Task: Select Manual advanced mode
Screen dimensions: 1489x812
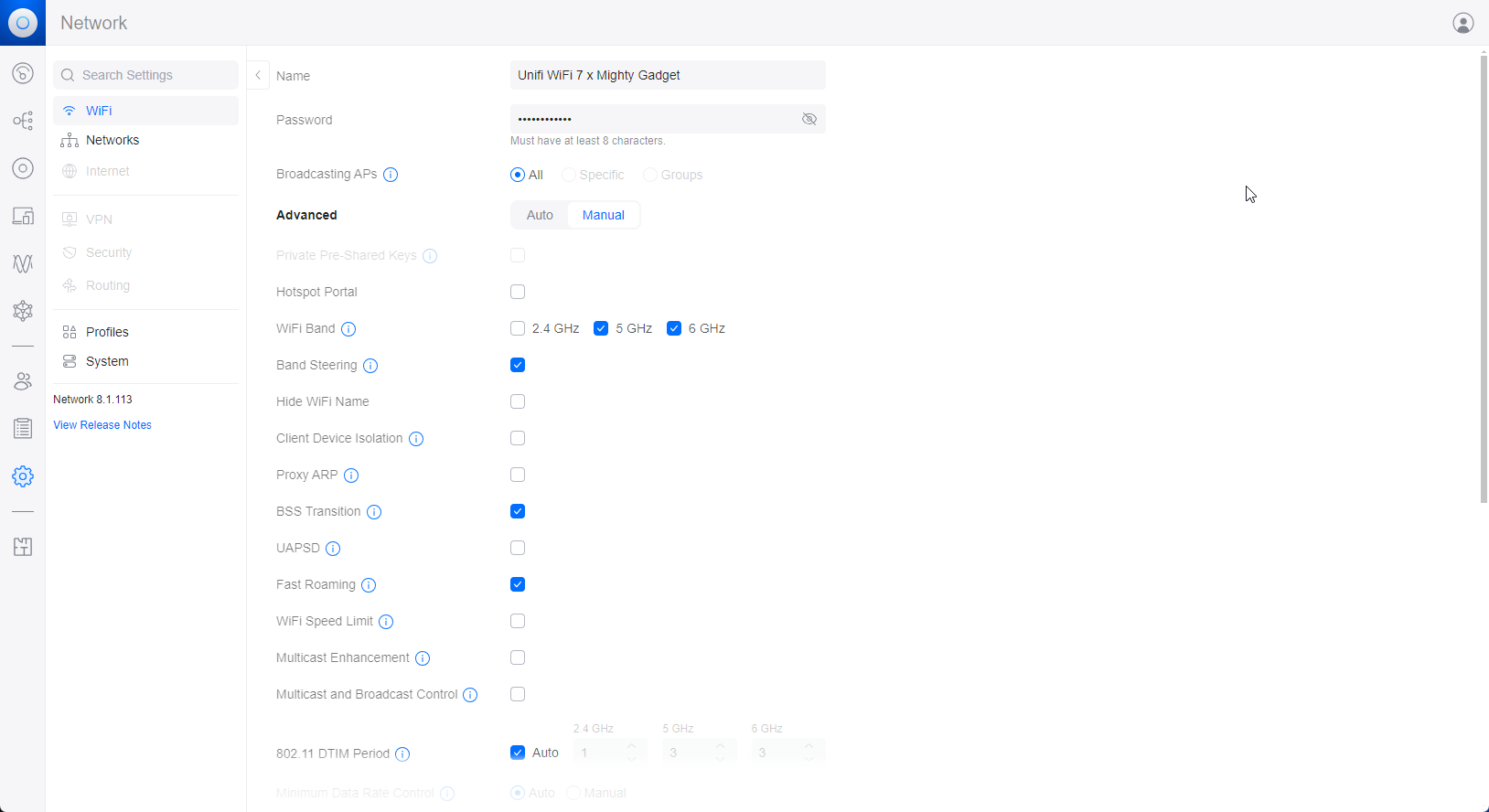Action: click(x=603, y=215)
